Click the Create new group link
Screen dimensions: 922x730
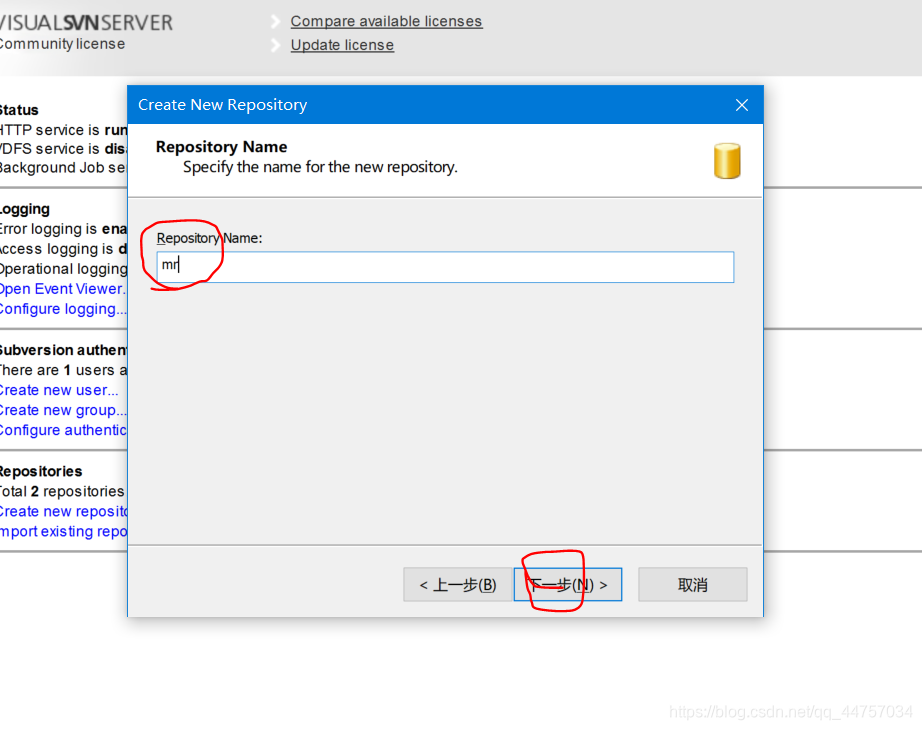point(62,410)
